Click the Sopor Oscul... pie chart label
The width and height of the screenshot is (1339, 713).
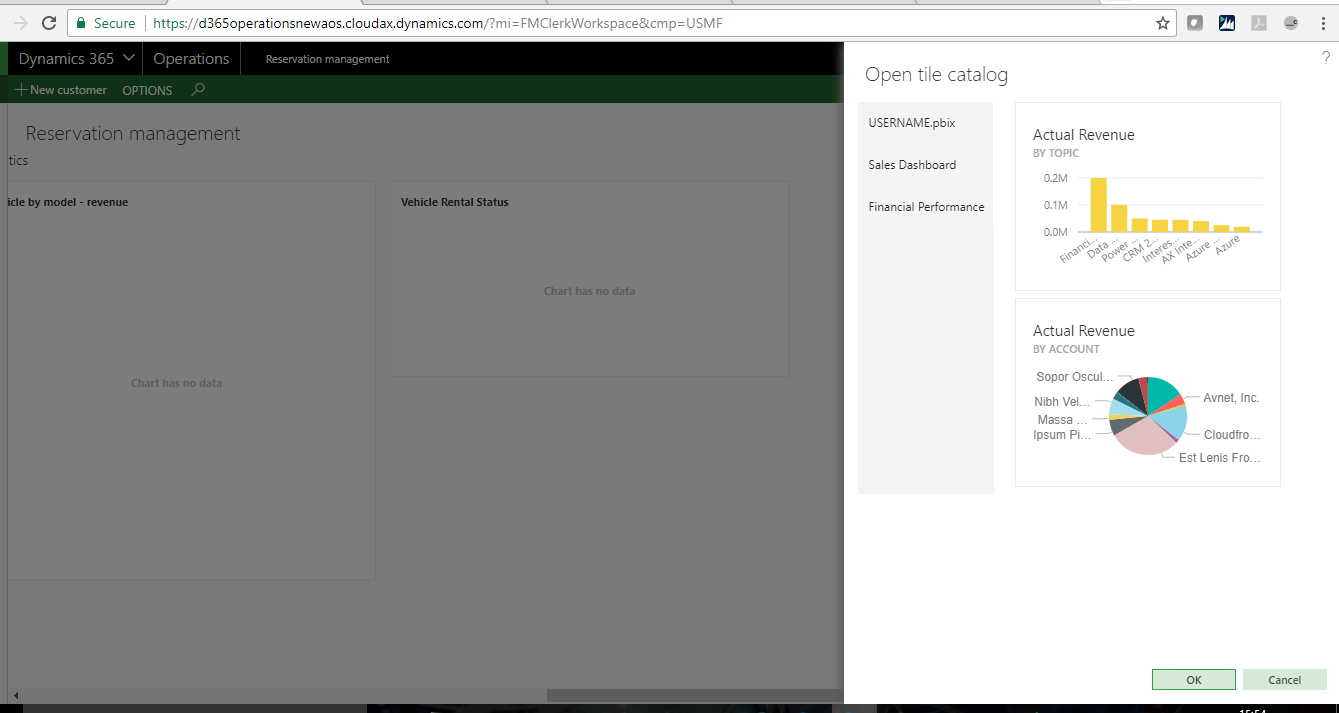pos(1074,377)
